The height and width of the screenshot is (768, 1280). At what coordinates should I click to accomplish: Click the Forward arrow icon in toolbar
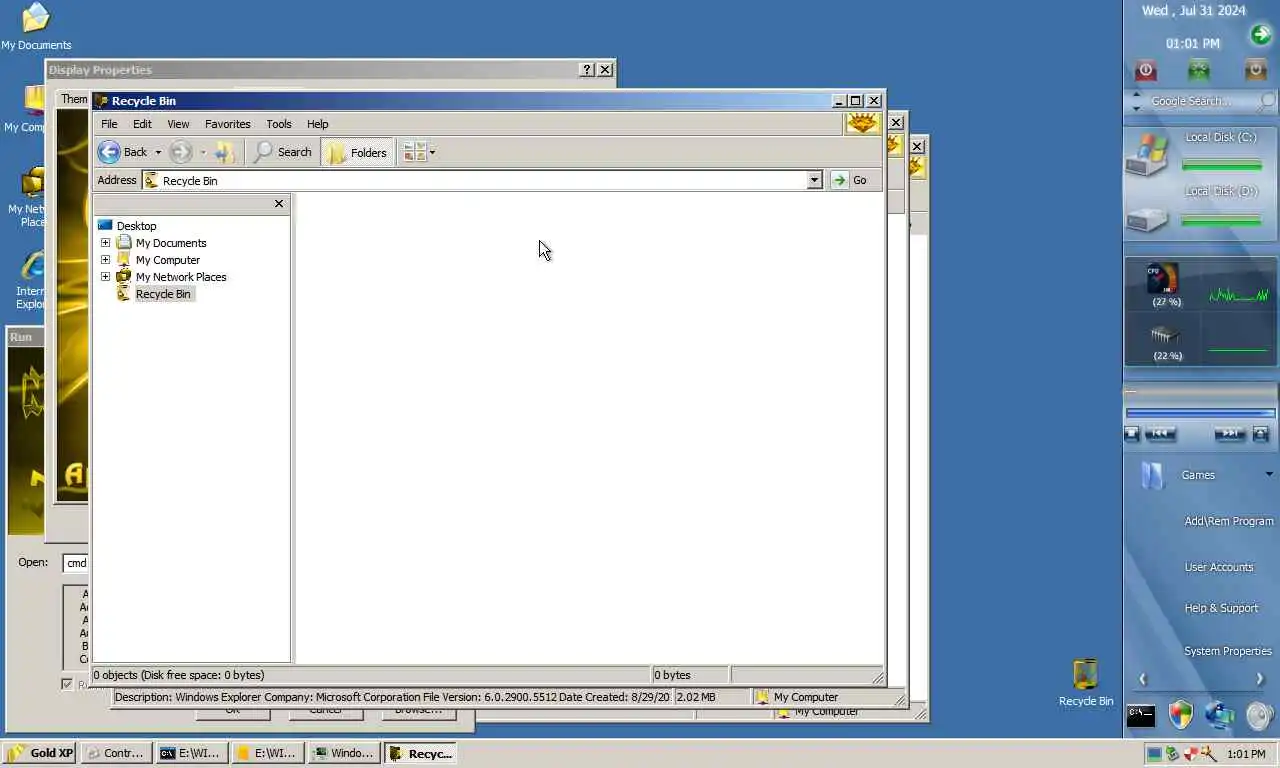(180, 152)
